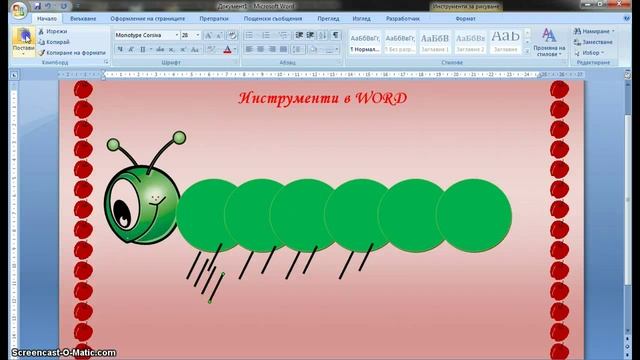This screenshot has width=640, height=360.
Task: Toggle show paragraph marks (¶)
Action: point(335,36)
